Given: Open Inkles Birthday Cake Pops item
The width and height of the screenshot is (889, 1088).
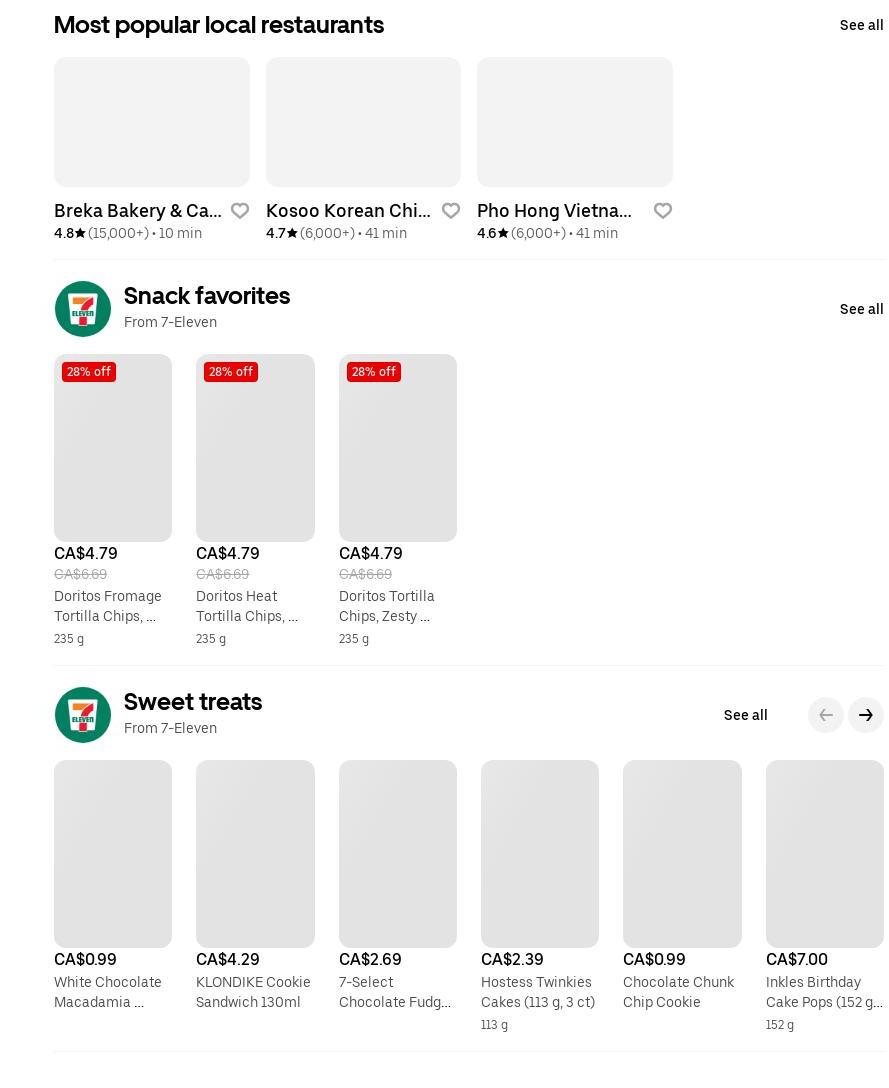Looking at the screenshot, I should coord(824,854).
